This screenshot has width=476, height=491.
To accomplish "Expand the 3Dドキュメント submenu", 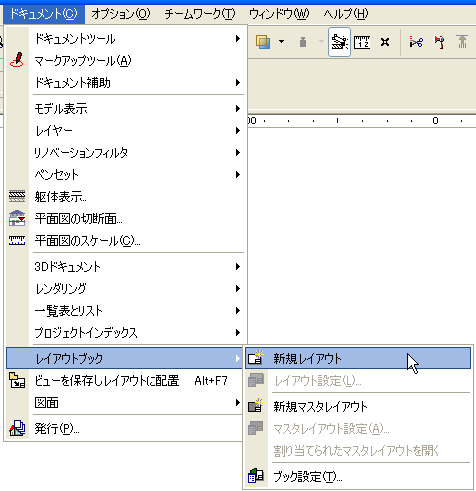I will click(x=125, y=267).
